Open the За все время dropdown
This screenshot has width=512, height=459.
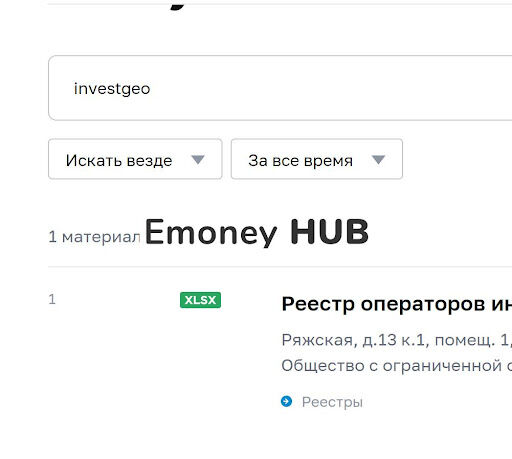(x=317, y=159)
